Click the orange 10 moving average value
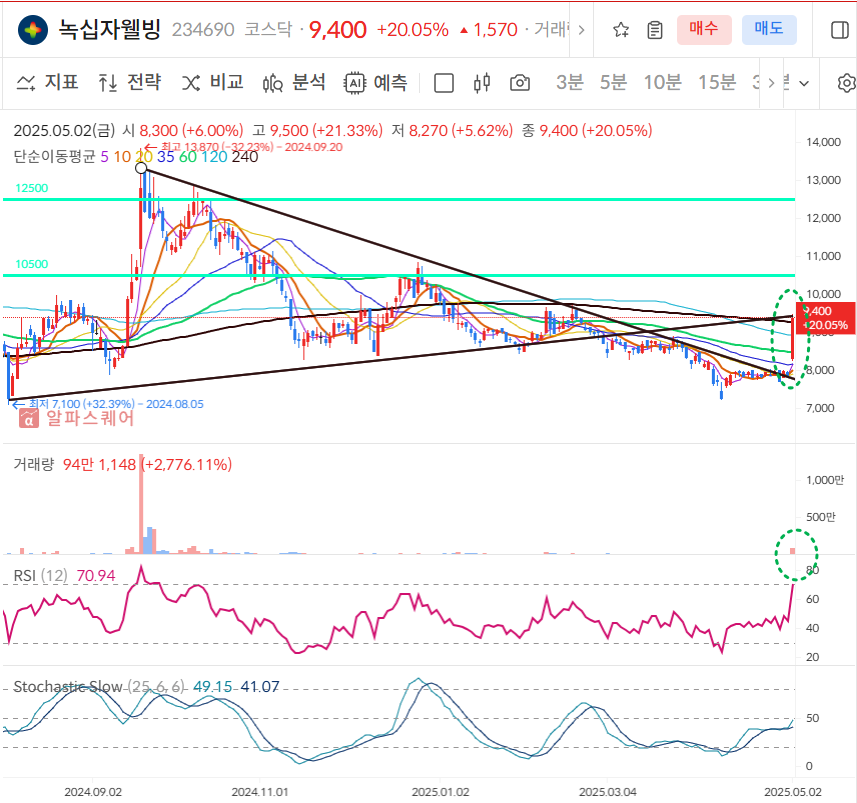 click(x=122, y=157)
